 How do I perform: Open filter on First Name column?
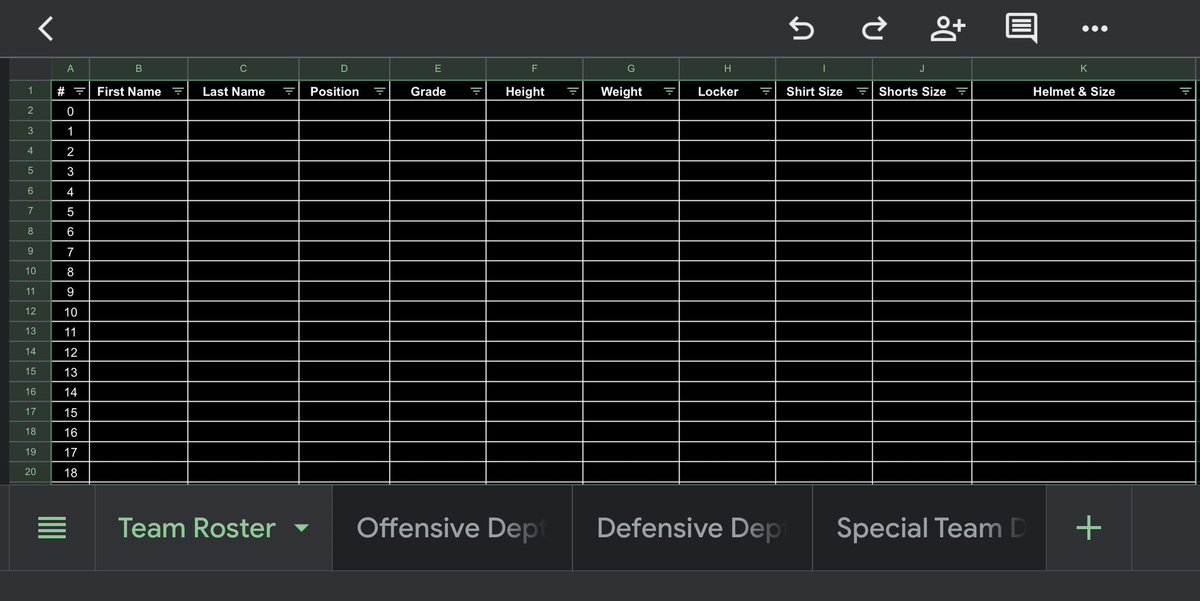point(178,91)
